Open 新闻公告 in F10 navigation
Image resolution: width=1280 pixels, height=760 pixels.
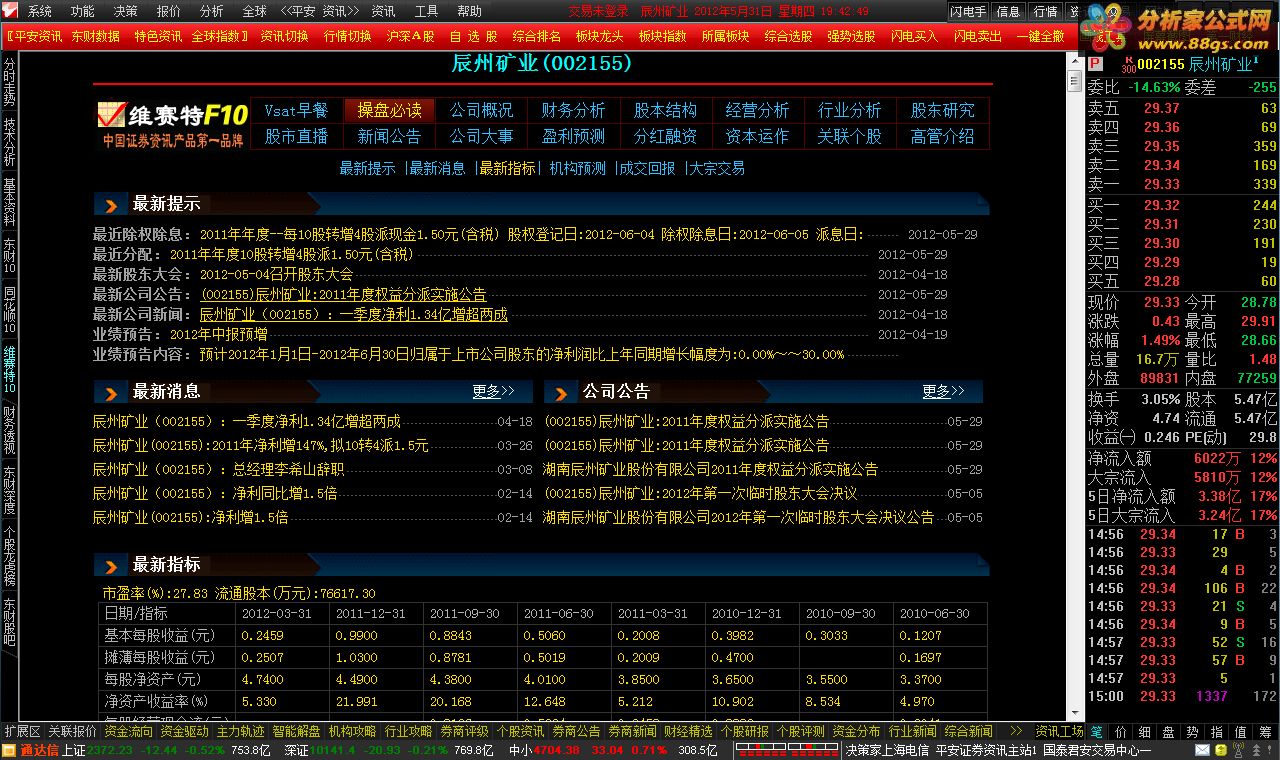tap(389, 136)
